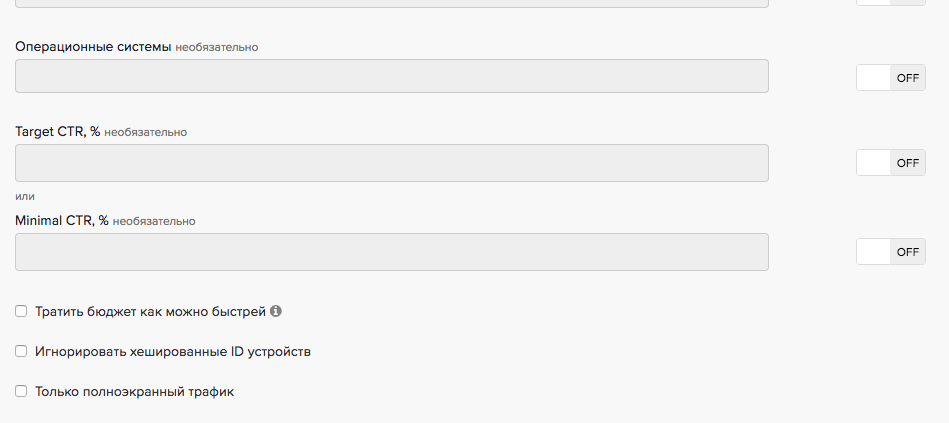Click info icon next to budget spending option

point(276,311)
